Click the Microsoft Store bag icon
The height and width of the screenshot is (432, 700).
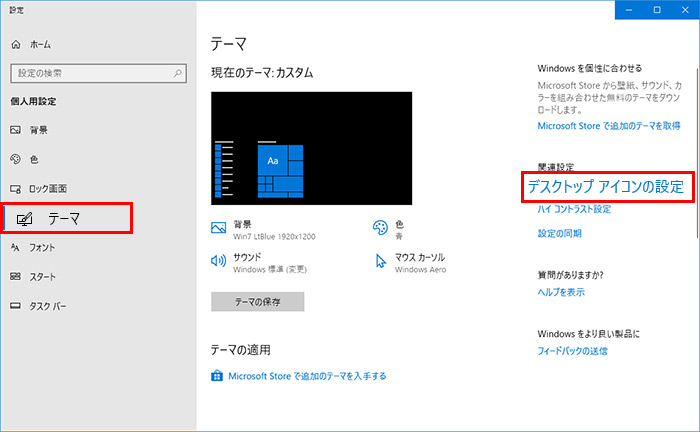tap(217, 376)
